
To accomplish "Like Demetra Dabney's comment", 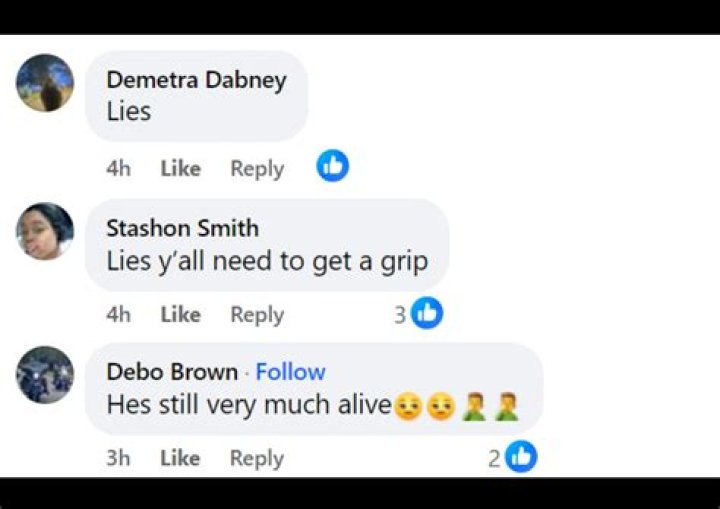I will (x=180, y=169).
